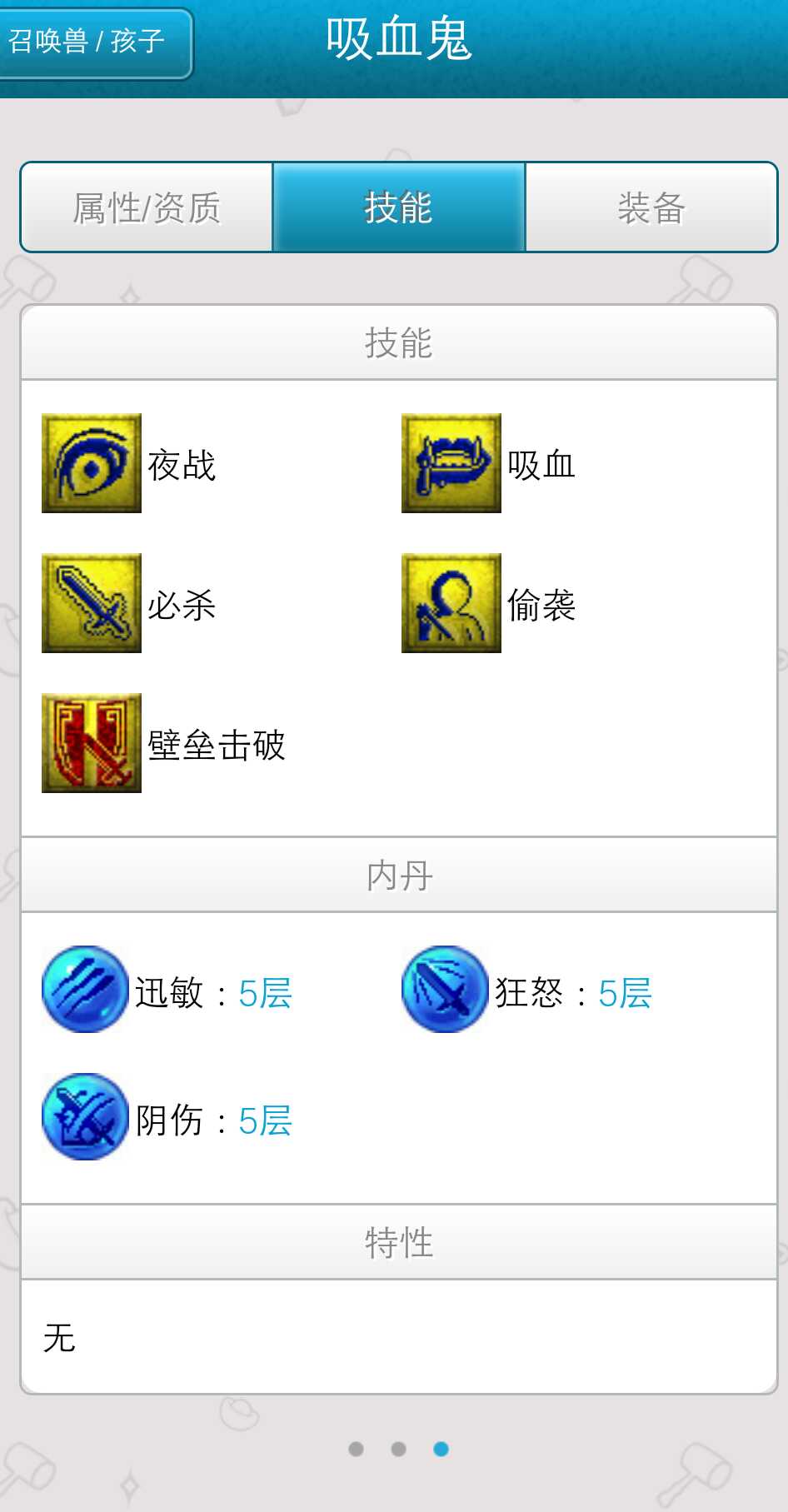Open the 装备 tab
The image size is (788, 1512).
651,207
